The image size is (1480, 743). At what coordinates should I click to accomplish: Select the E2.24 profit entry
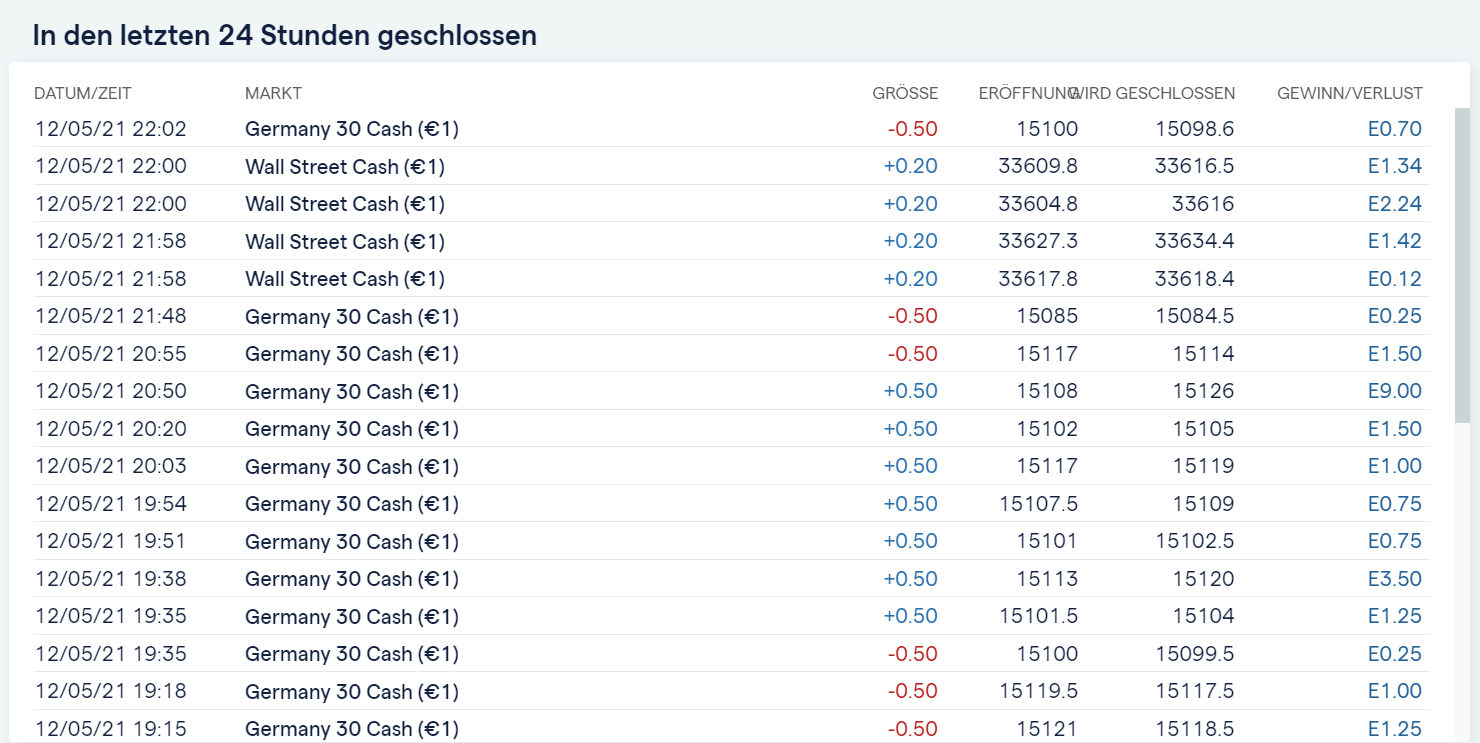tap(1394, 204)
